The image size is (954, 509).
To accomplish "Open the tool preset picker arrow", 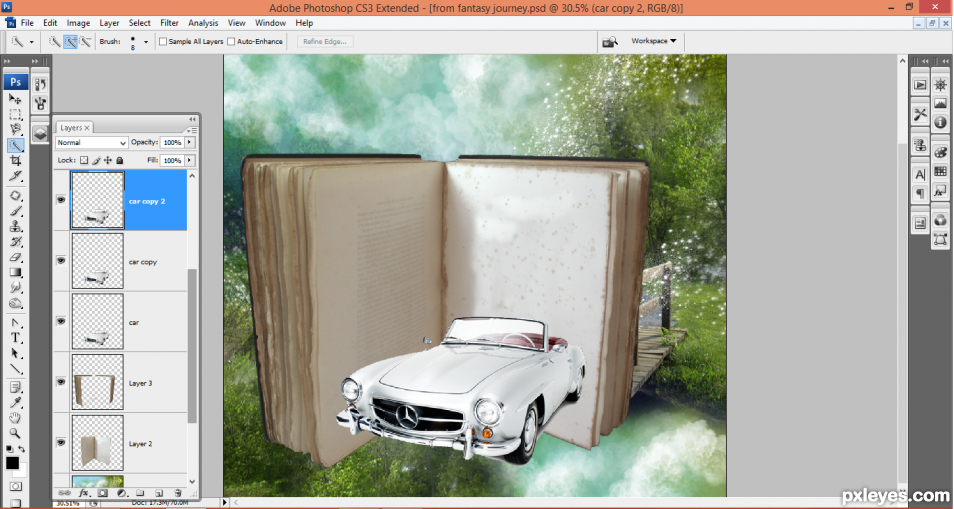I will pos(31,42).
